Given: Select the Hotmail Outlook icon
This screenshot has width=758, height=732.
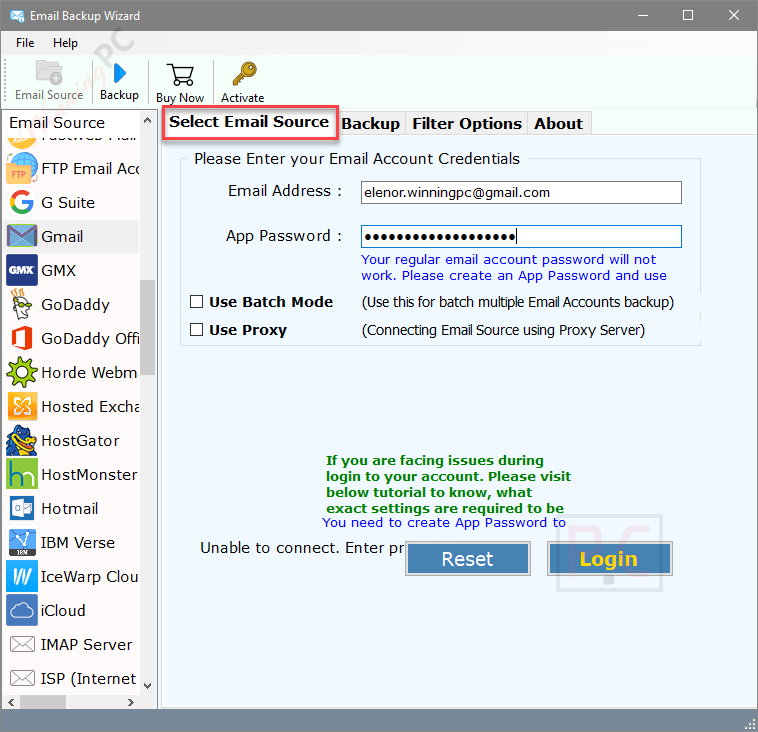Looking at the screenshot, I should 22,509.
